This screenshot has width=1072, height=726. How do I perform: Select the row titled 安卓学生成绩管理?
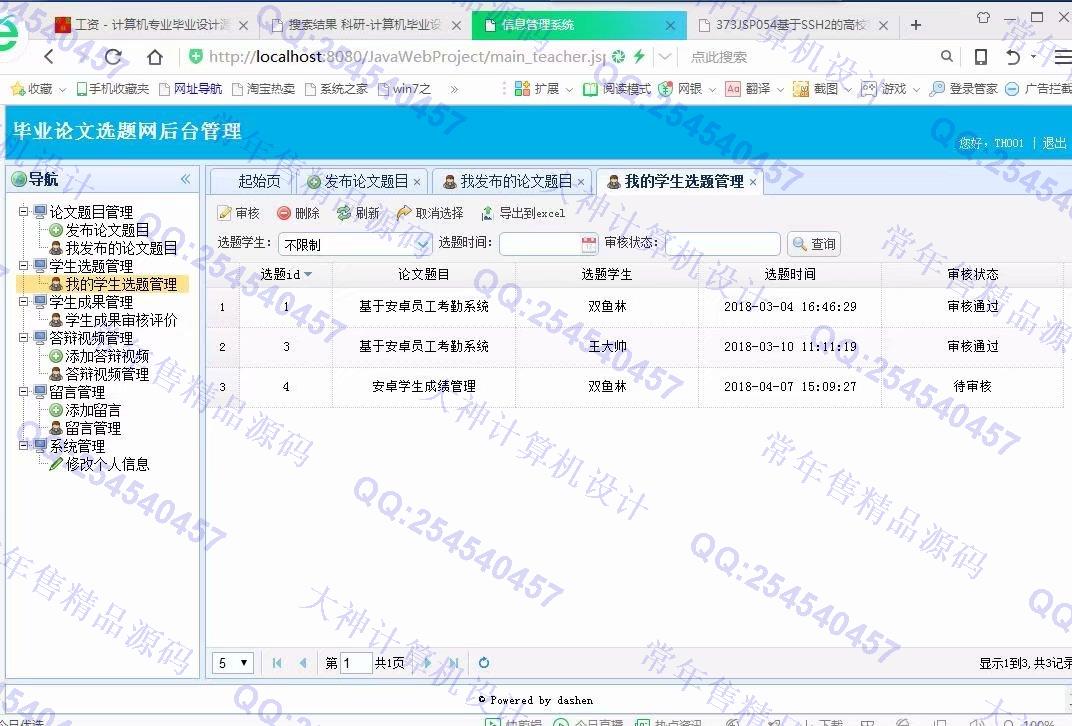pos(634,386)
